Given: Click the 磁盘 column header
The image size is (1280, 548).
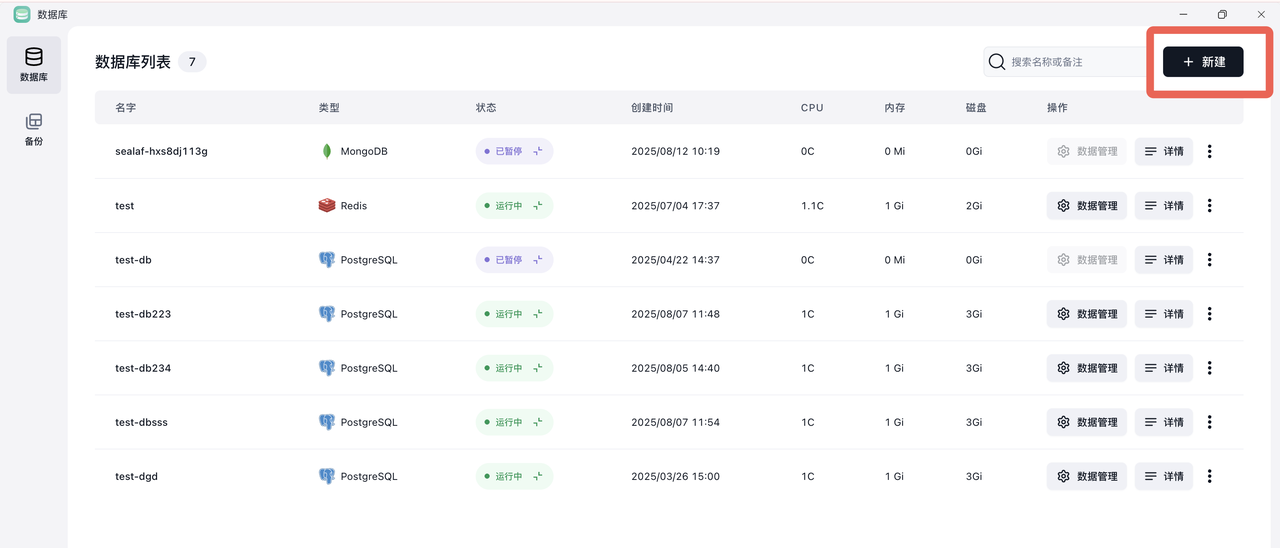Looking at the screenshot, I should coord(976,107).
